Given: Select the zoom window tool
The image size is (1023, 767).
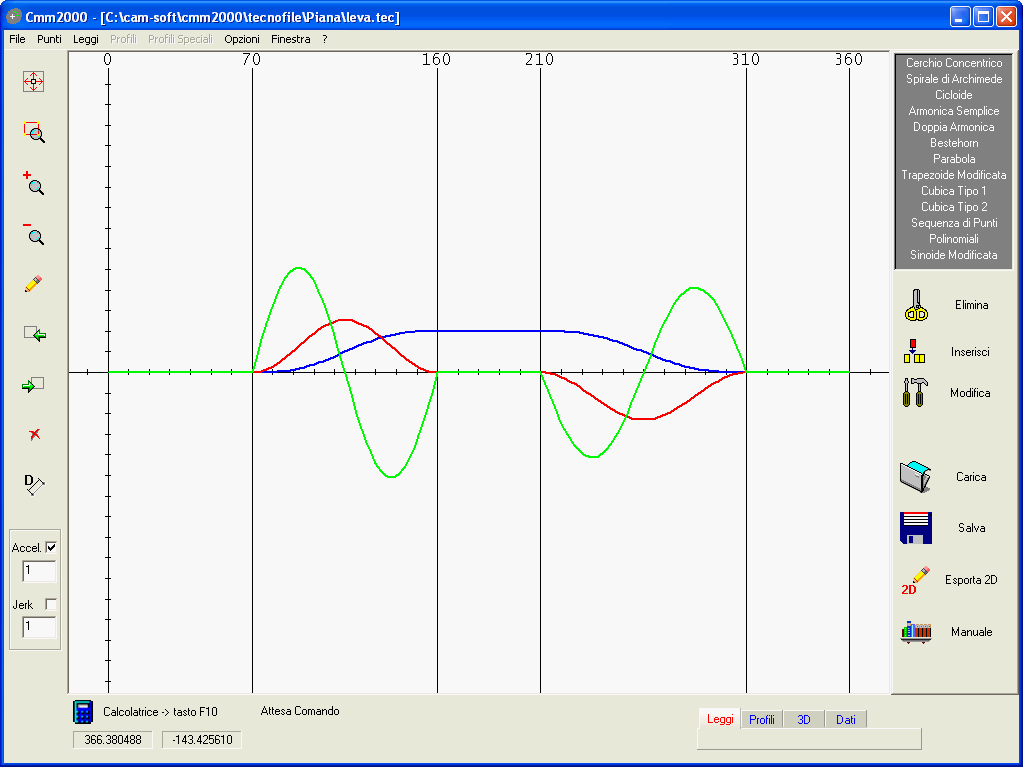Looking at the screenshot, I should tap(34, 132).
